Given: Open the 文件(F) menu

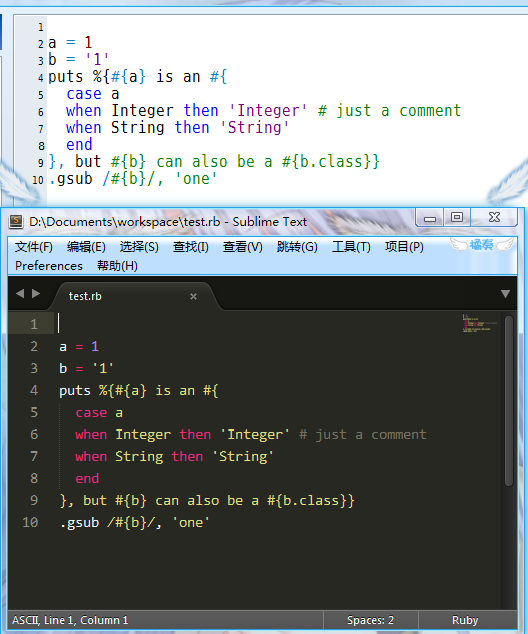Looking at the screenshot, I should (x=34, y=247).
